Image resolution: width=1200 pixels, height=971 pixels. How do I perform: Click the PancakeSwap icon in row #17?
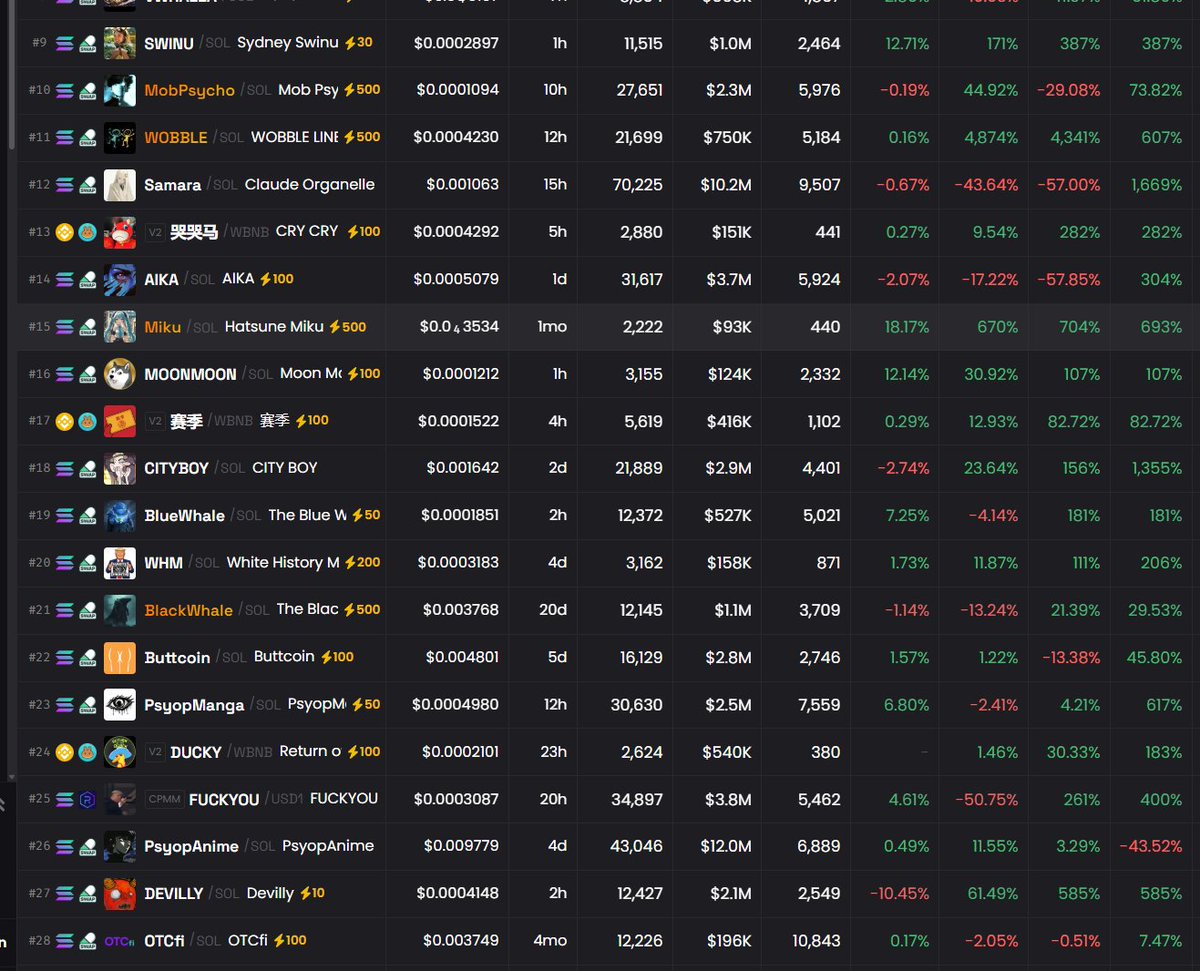point(87,421)
